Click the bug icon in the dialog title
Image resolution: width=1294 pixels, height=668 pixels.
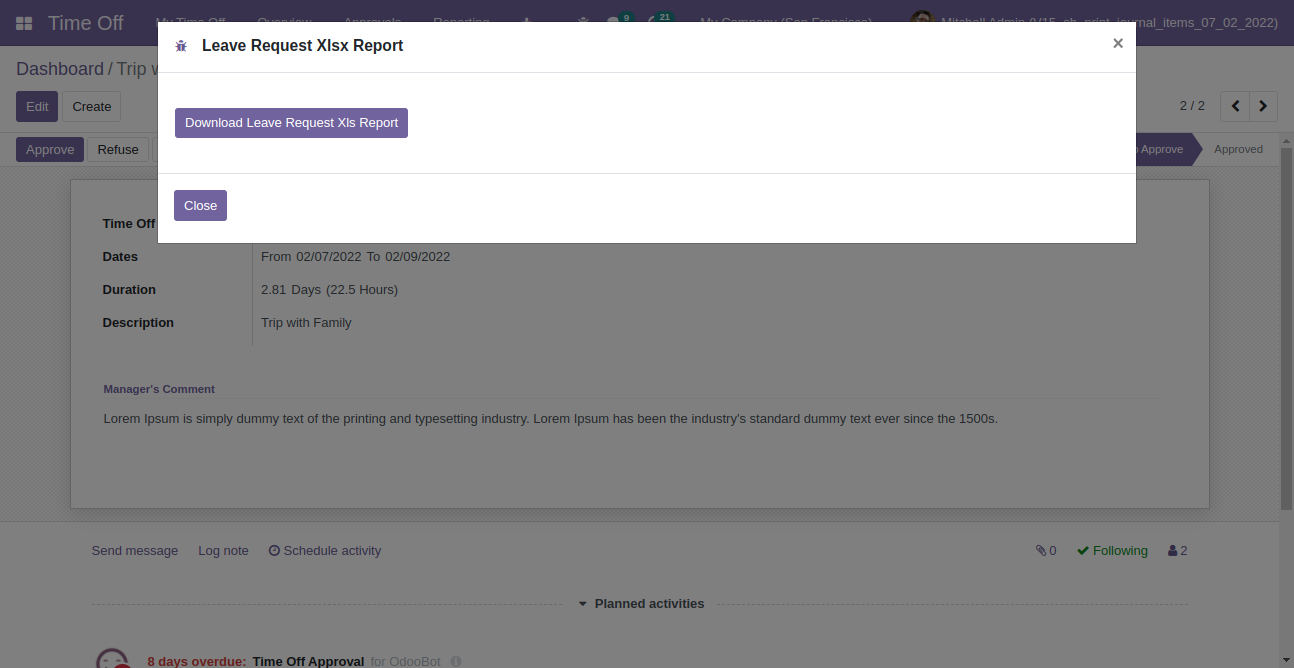click(x=181, y=46)
